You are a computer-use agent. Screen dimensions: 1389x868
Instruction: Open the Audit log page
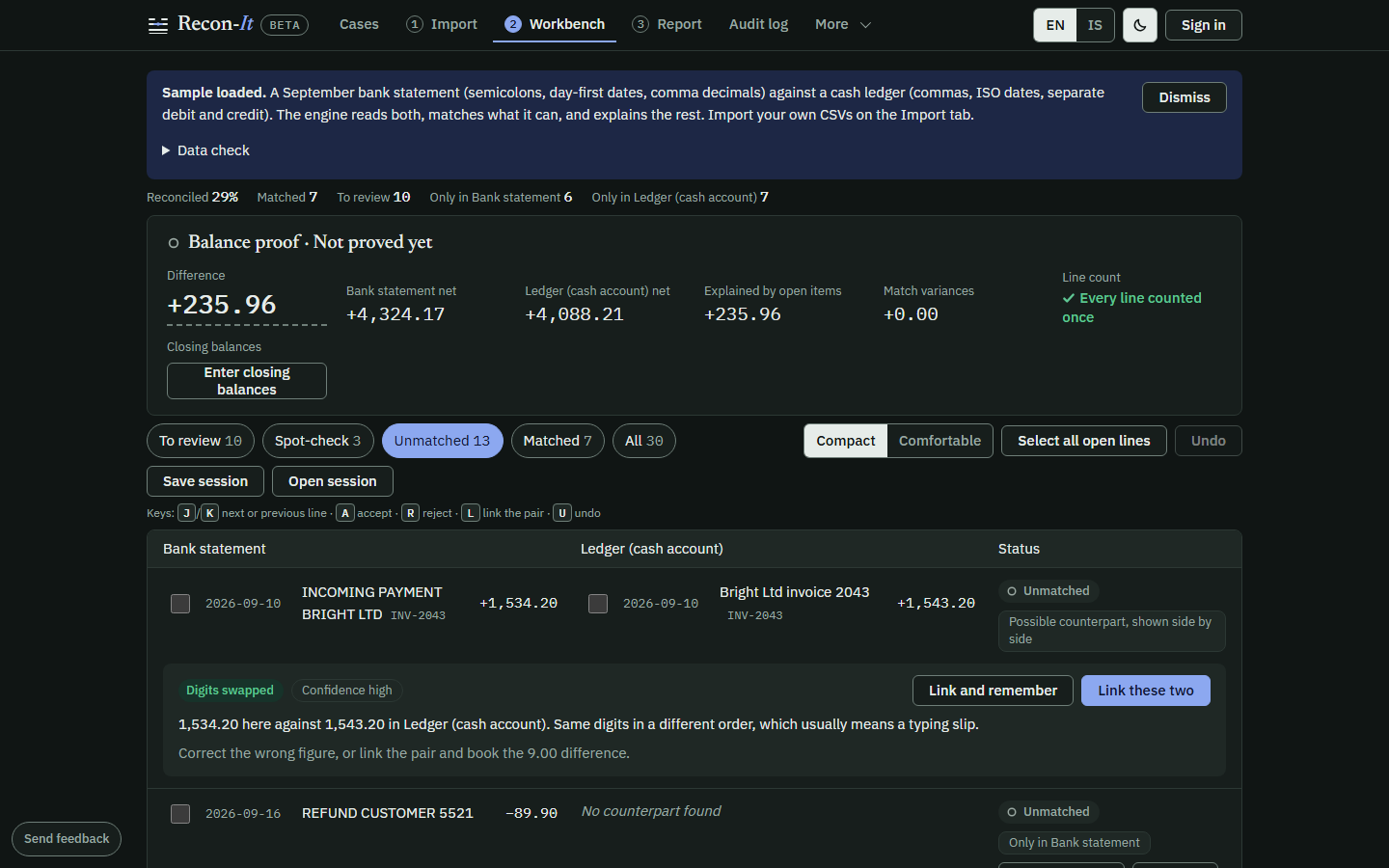(758, 24)
